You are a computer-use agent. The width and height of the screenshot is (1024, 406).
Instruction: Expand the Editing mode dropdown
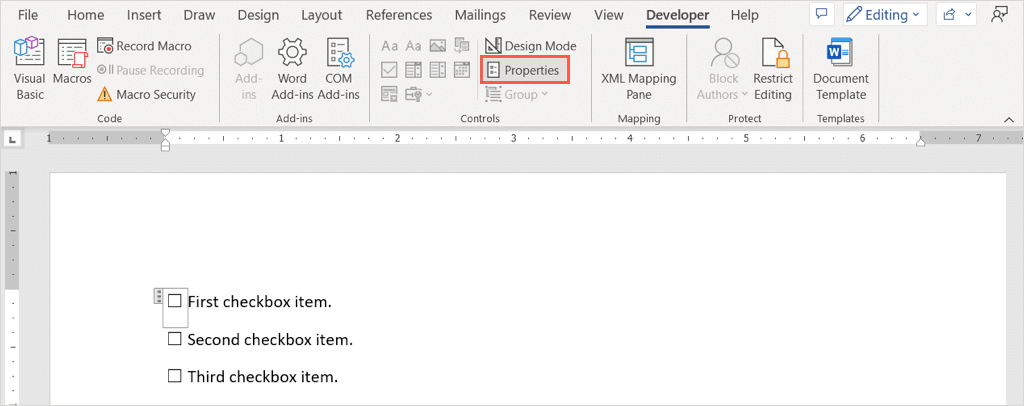point(885,15)
